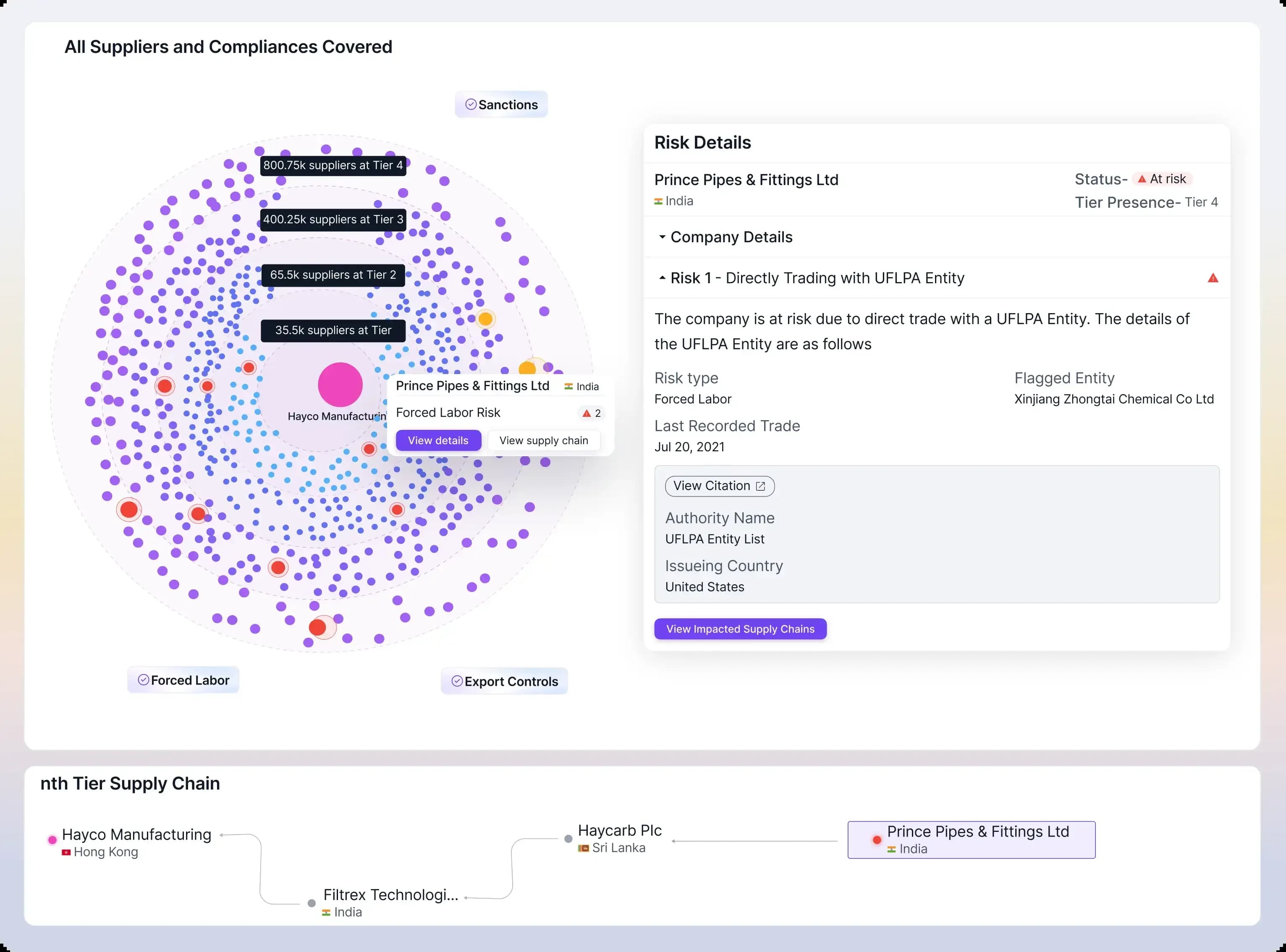Click the gray dot beside Filtrex Technologies
This screenshot has width=1286, height=952.
(312, 903)
